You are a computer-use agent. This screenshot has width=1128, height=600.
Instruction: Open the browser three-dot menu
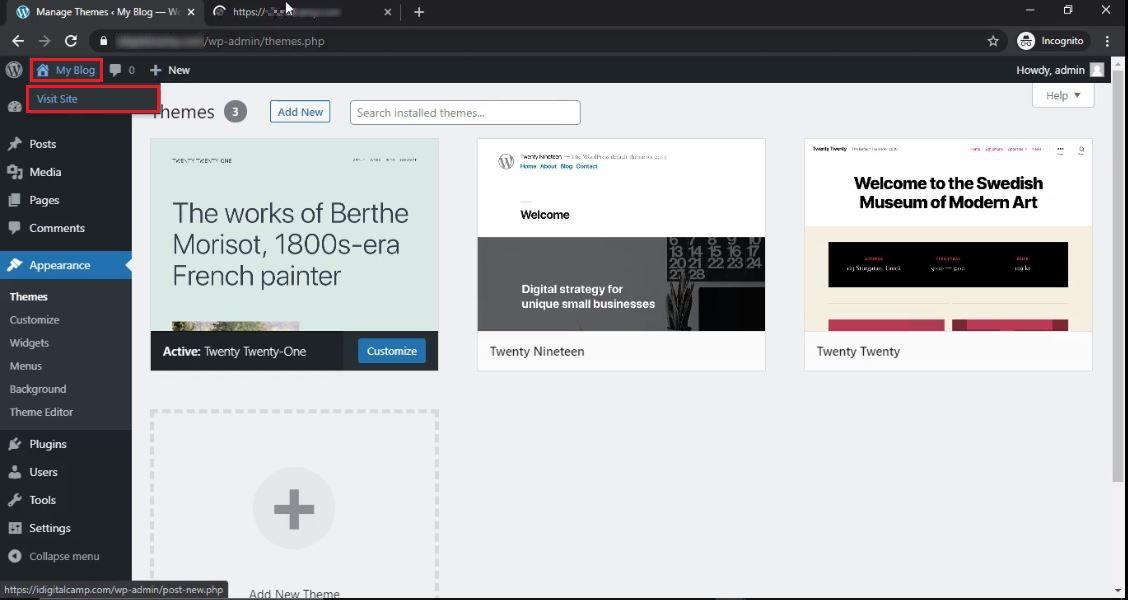click(x=1109, y=41)
